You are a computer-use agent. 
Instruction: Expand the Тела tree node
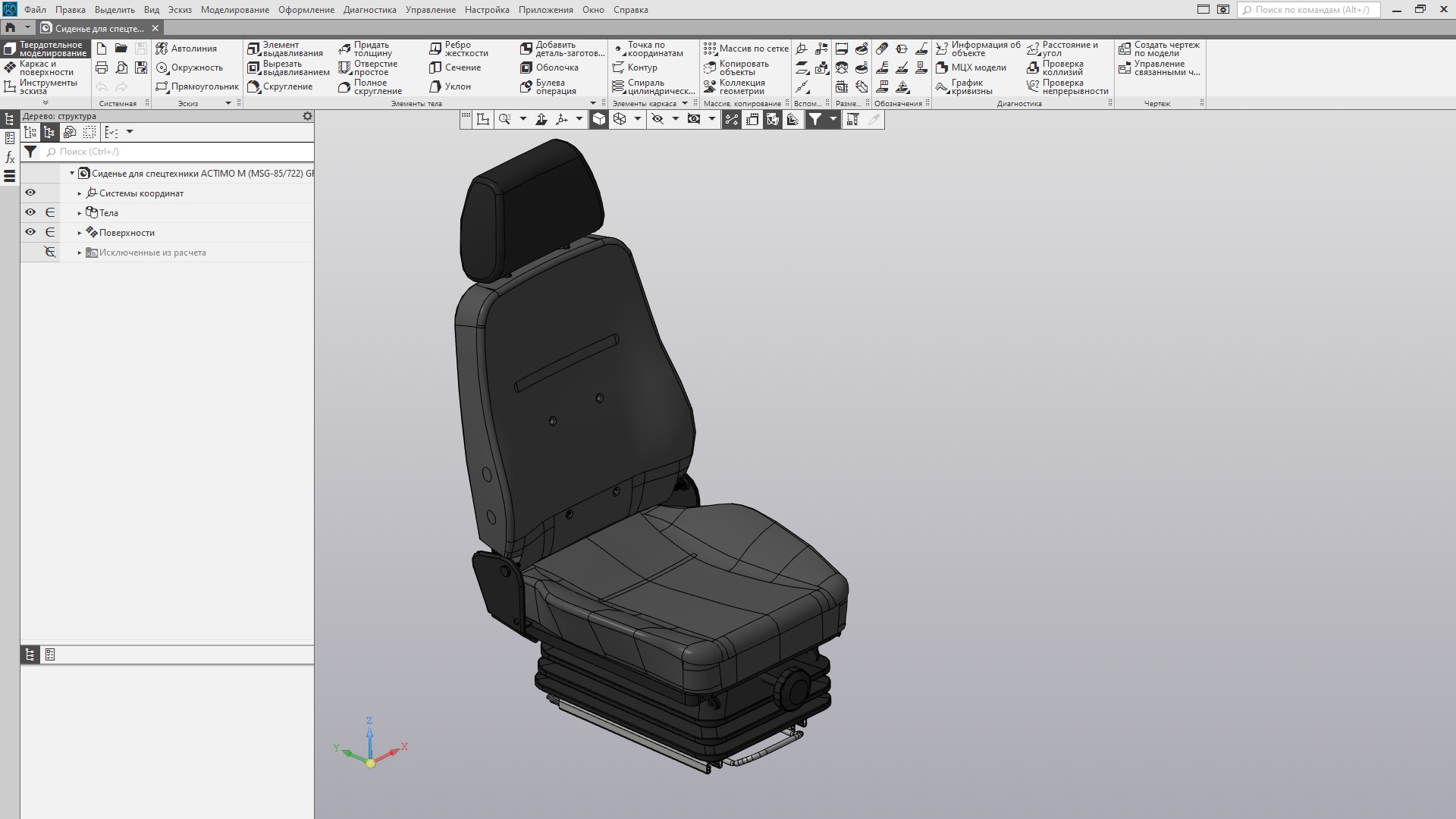[x=80, y=213]
